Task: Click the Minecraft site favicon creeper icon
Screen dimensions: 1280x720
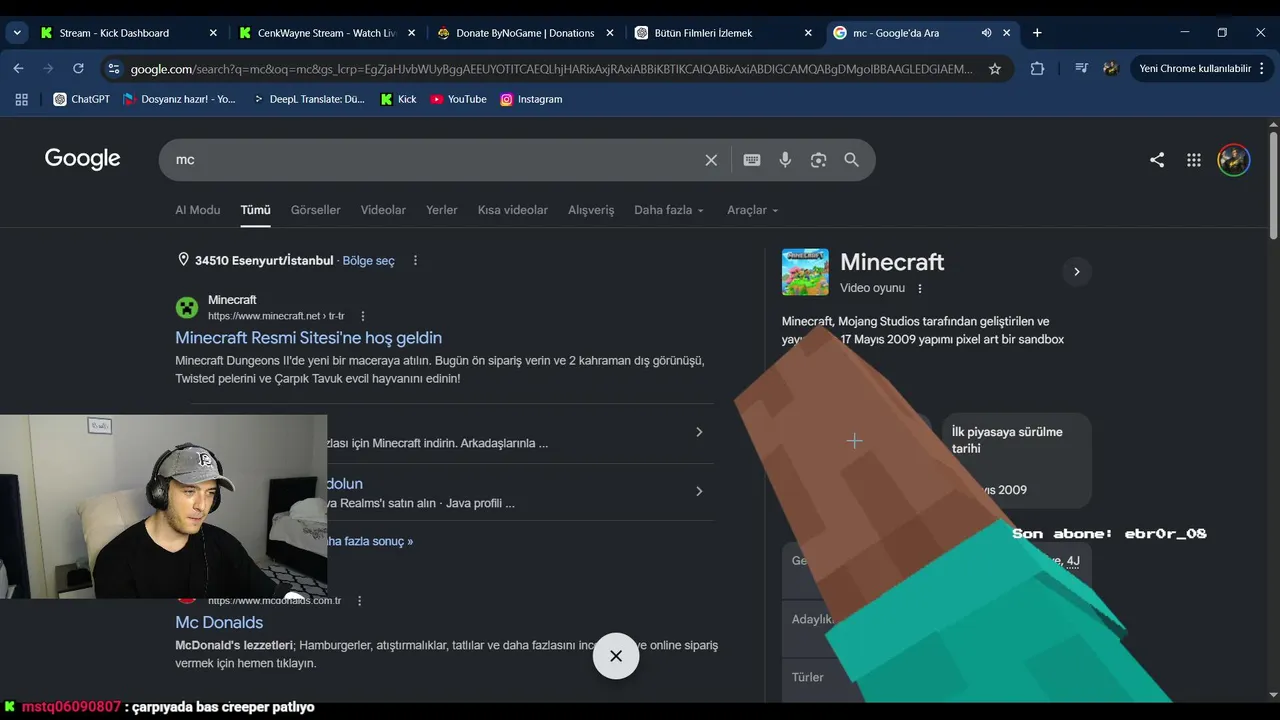Action: (x=187, y=308)
